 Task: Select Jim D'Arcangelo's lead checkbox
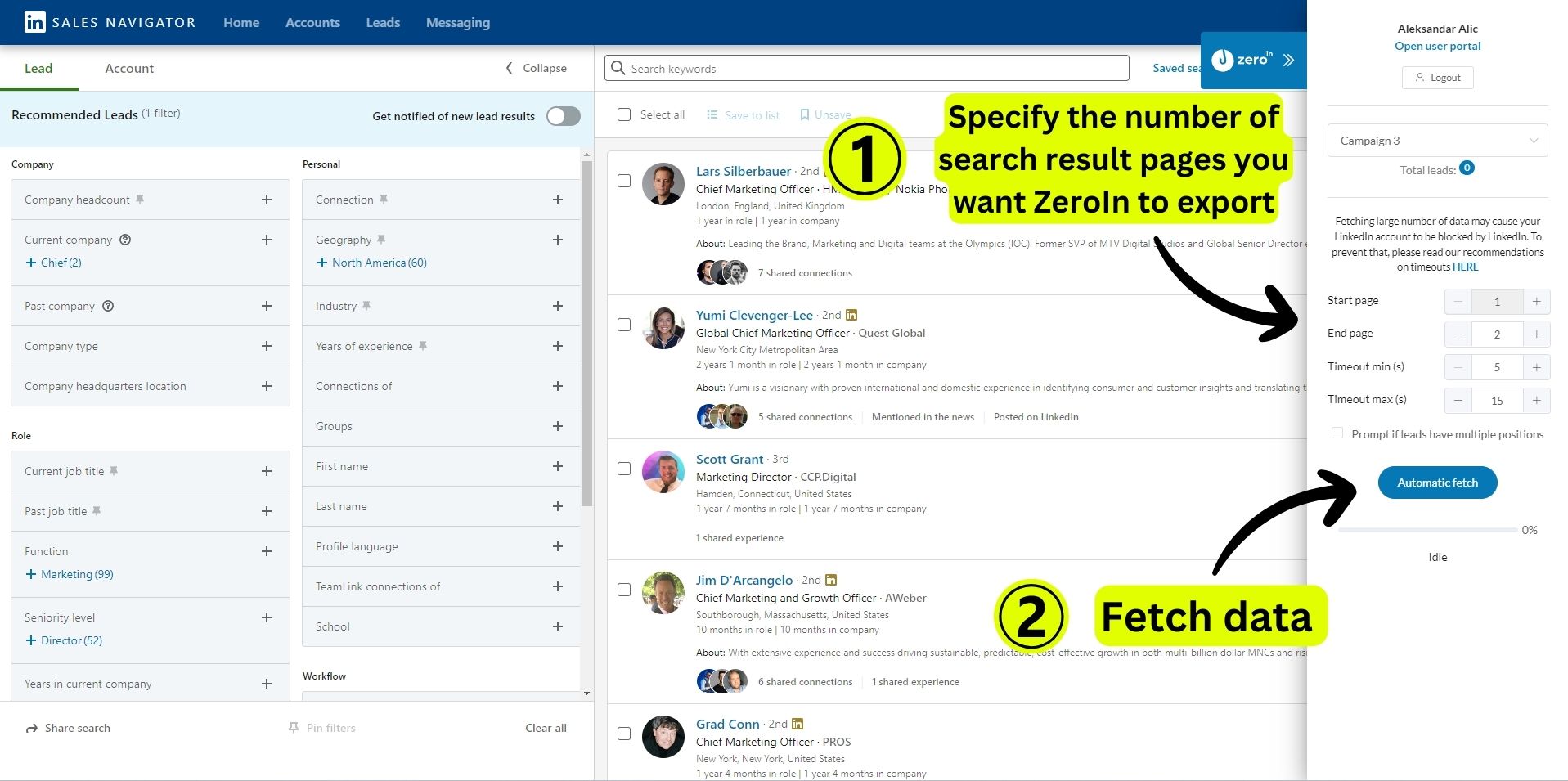[624, 590]
